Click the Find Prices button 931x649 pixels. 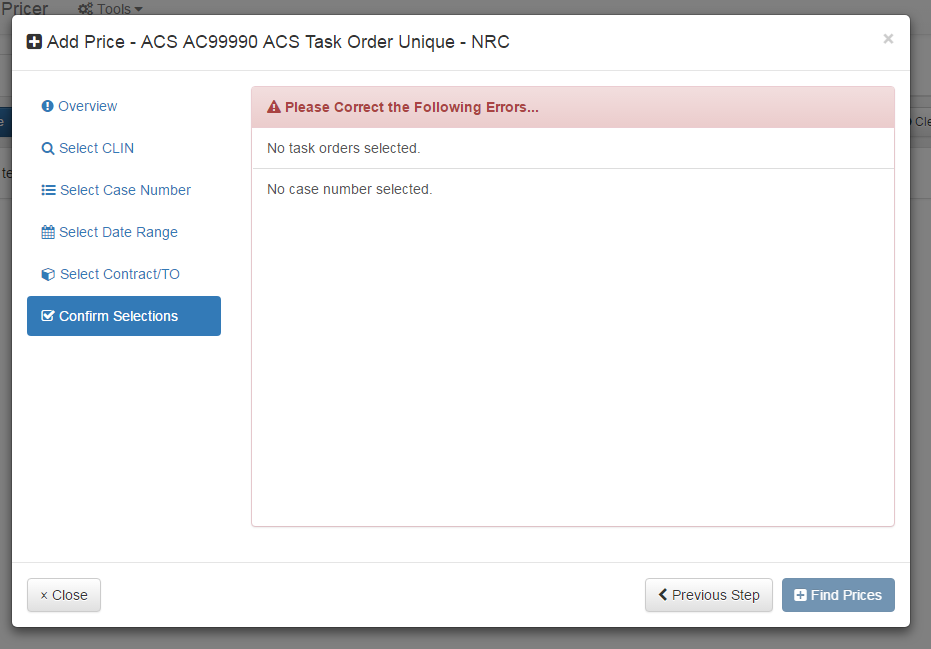click(x=838, y=595)
